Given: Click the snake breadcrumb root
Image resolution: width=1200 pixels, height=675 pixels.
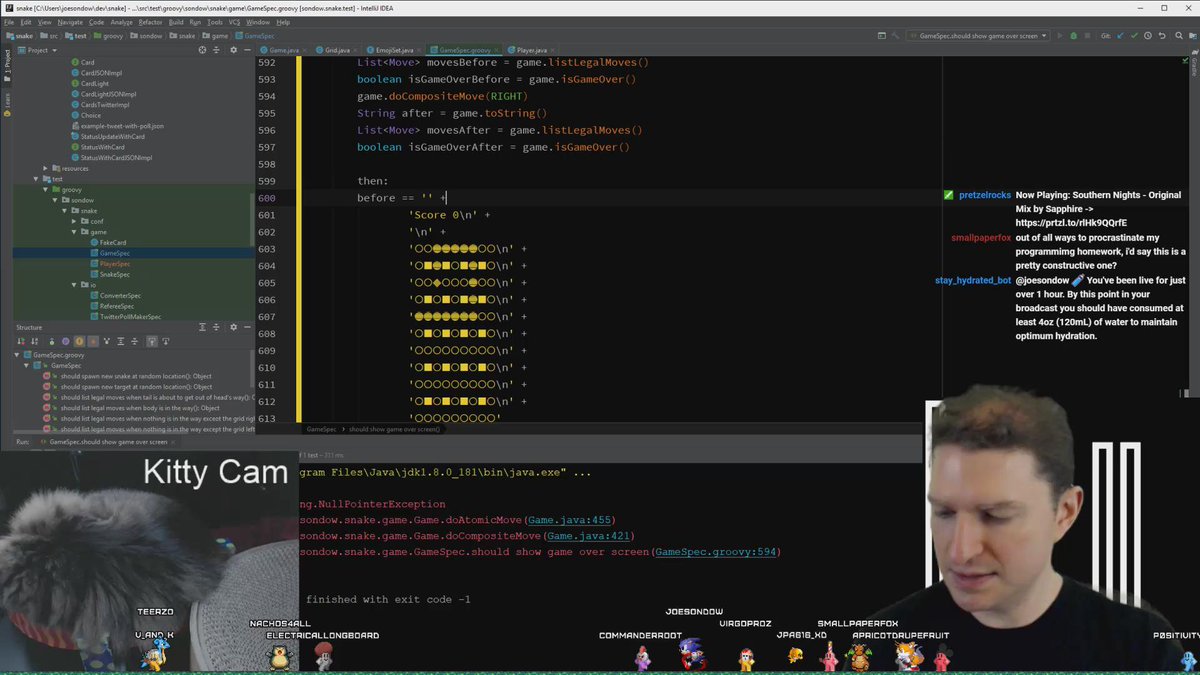Looking at the screenshot, I should pos(20,36).
